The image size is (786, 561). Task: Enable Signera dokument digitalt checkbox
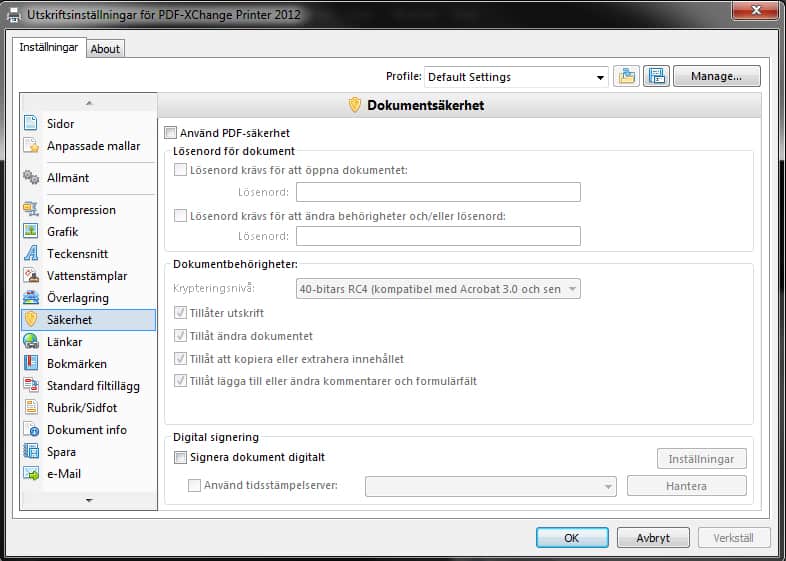pos(180,457)
